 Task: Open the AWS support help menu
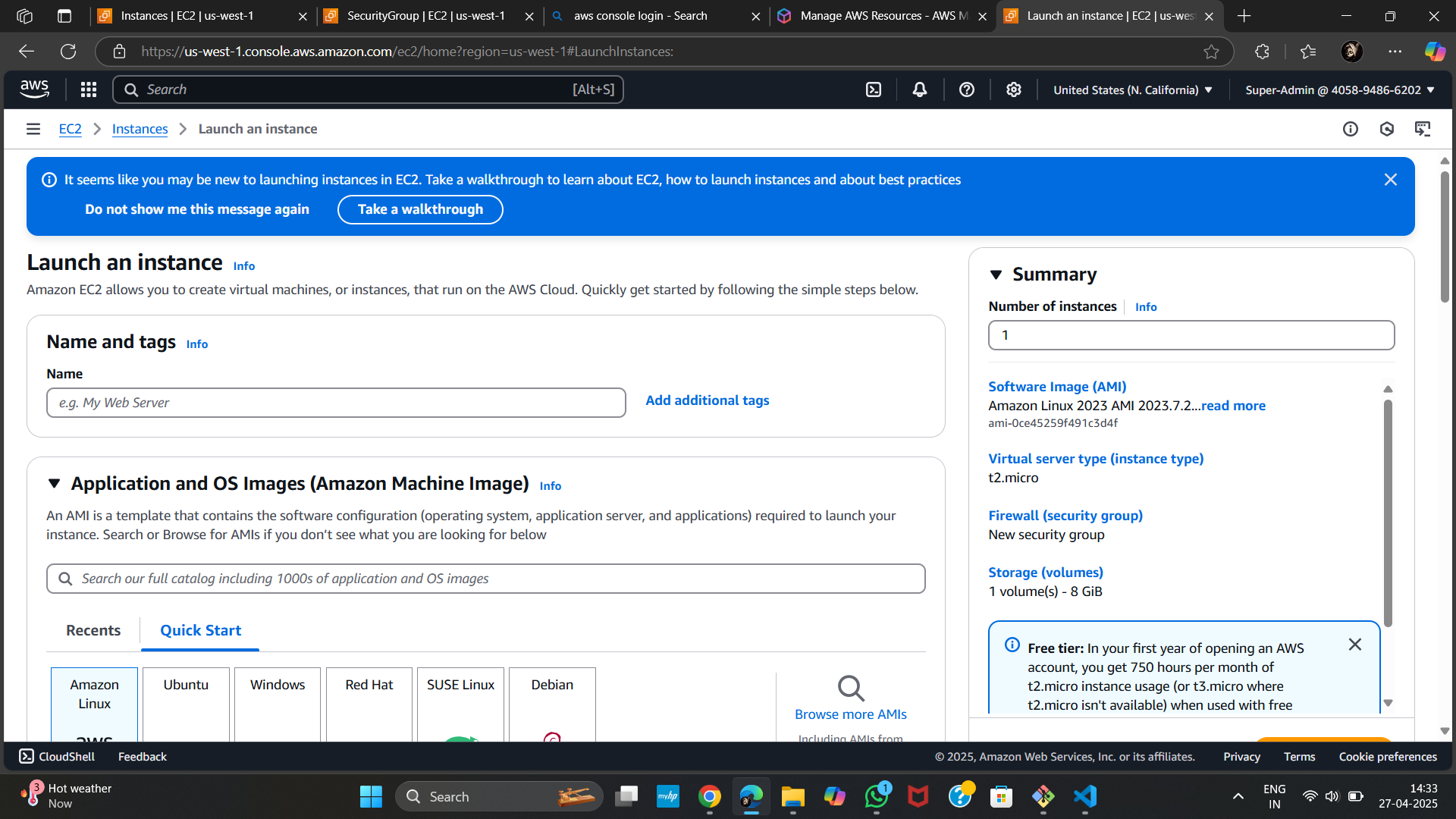pyautogui.click(x=967, y=89)
